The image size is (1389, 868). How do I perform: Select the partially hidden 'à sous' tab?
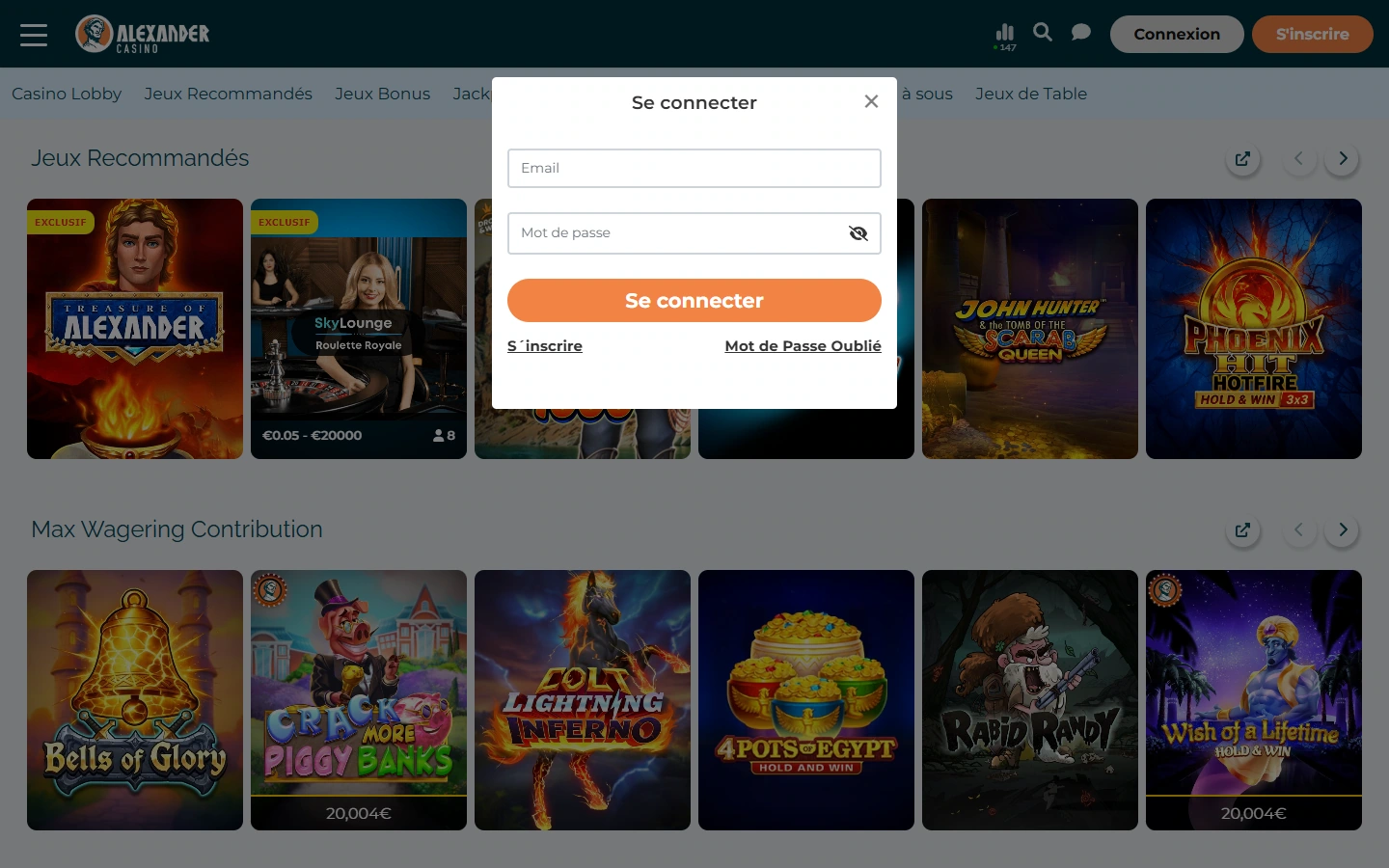[x=926, y=94]
